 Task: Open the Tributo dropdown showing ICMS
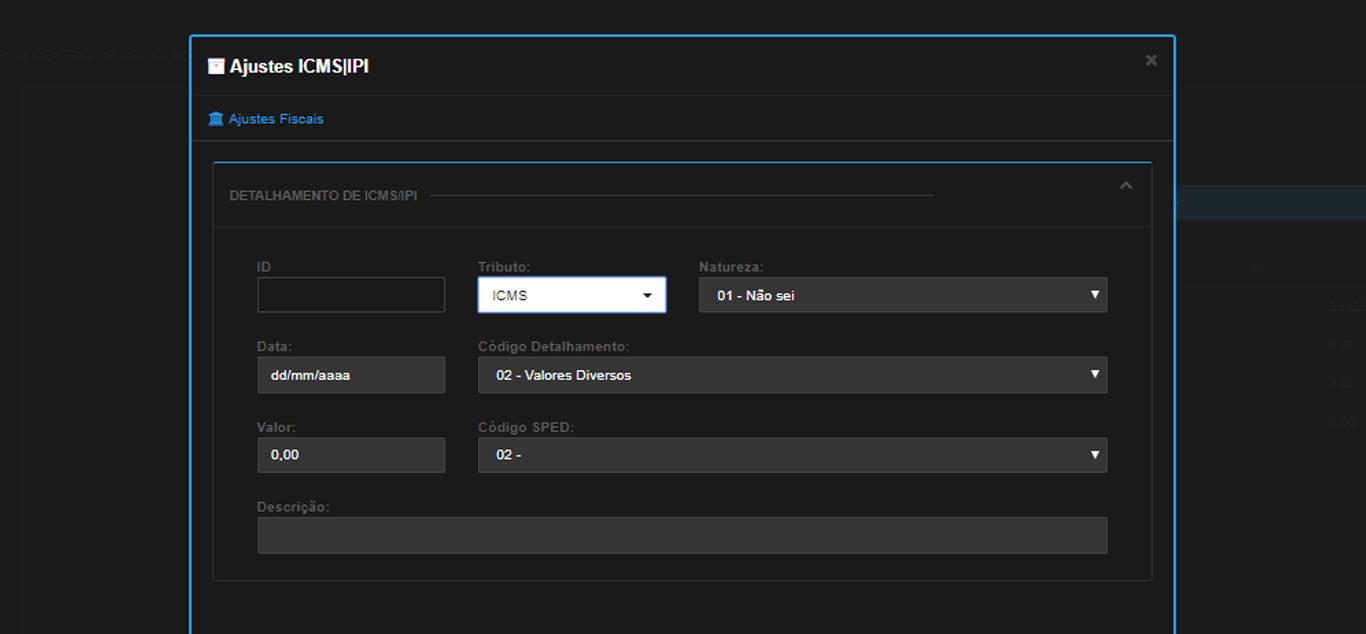(x=572, y=295)
